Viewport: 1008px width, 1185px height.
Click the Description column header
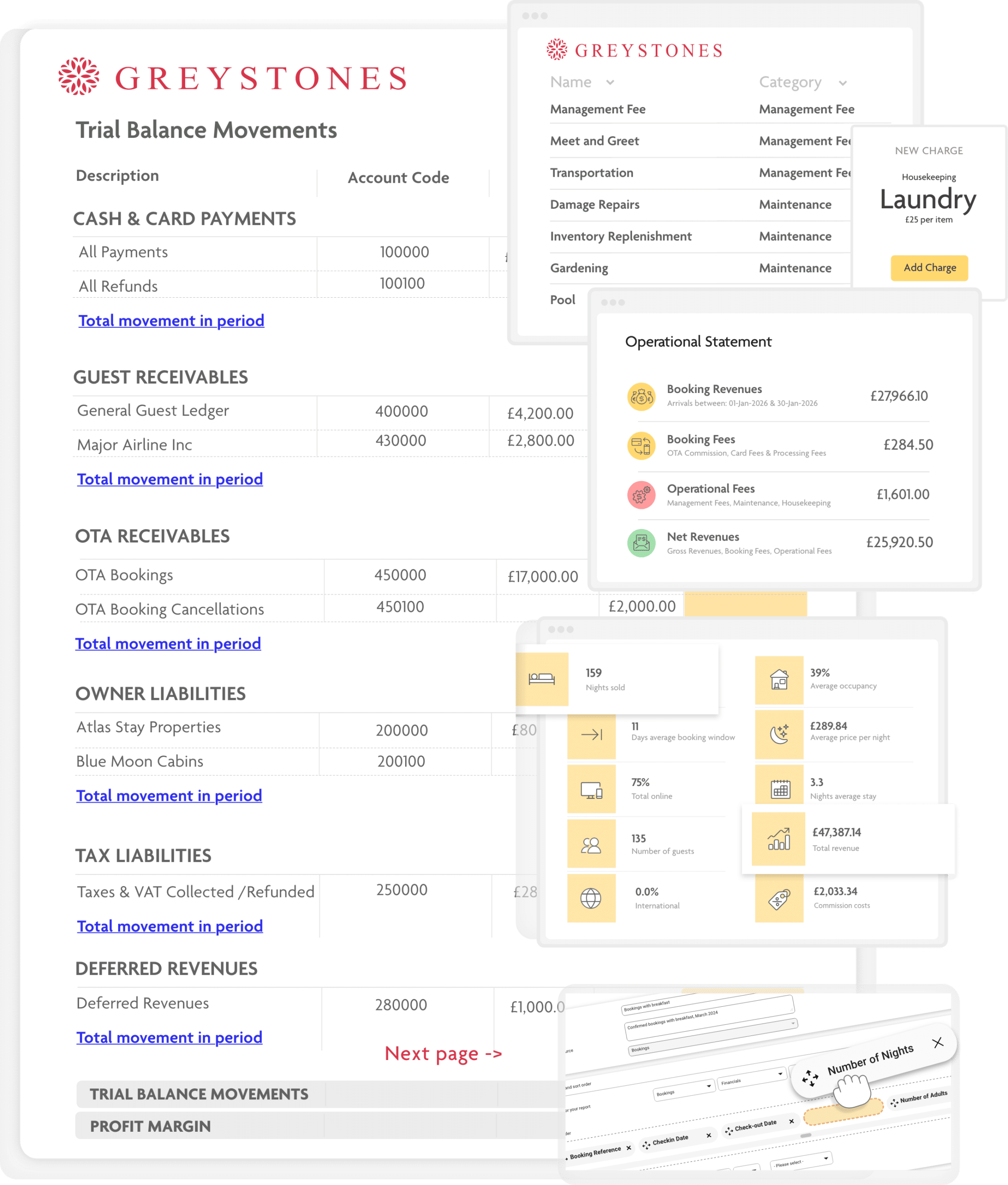pos(117,176)
